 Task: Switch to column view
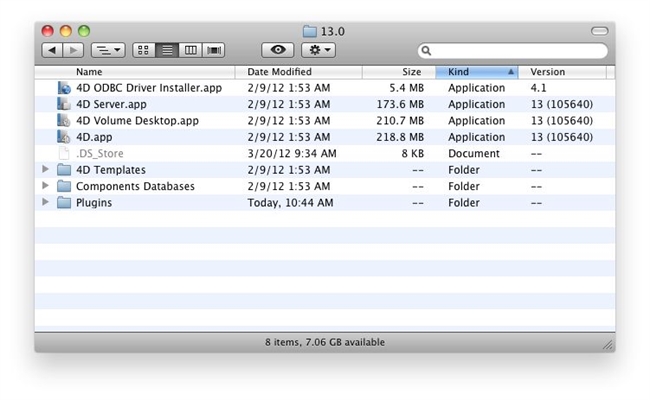(190, 50)
